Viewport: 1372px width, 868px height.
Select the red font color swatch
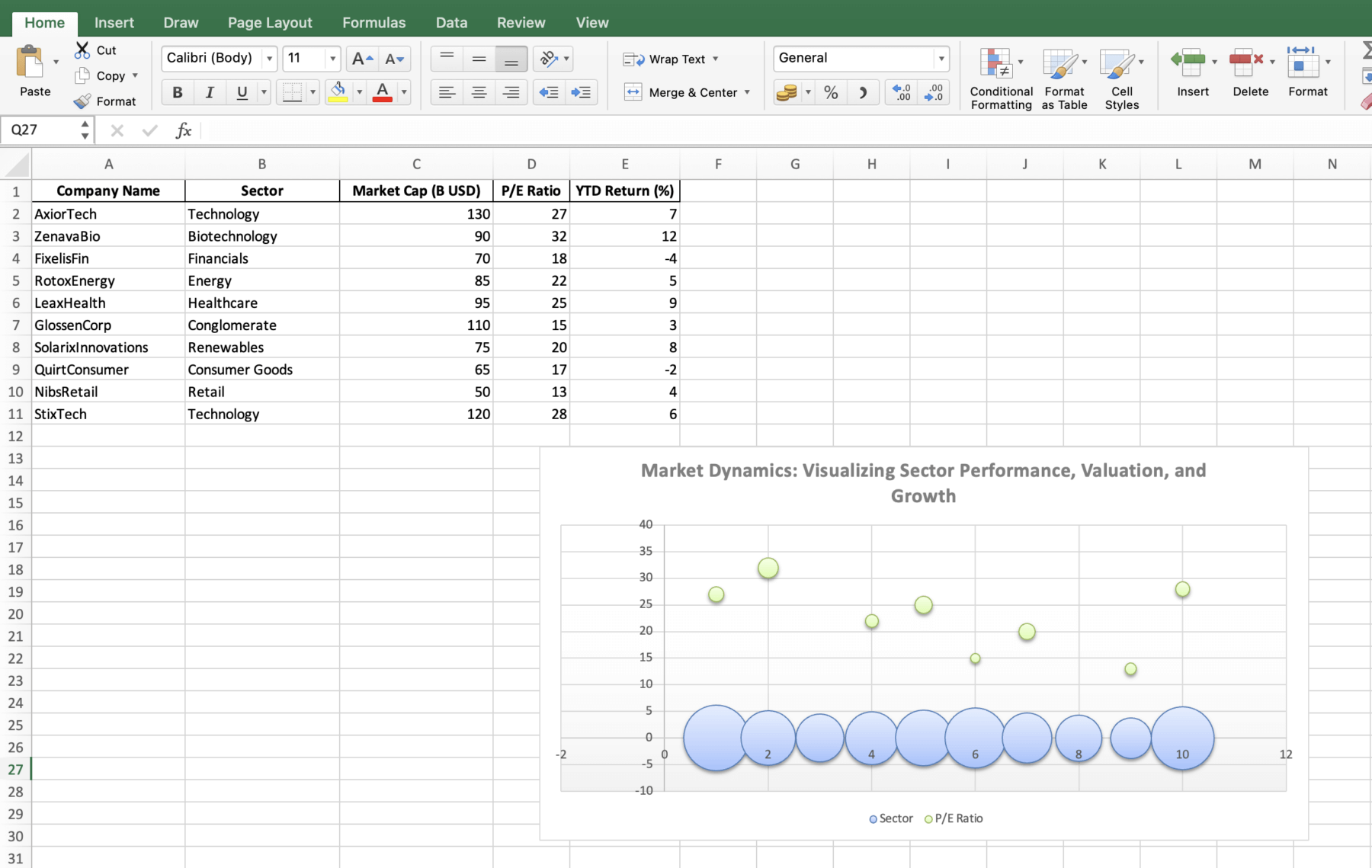pos(383,92)
